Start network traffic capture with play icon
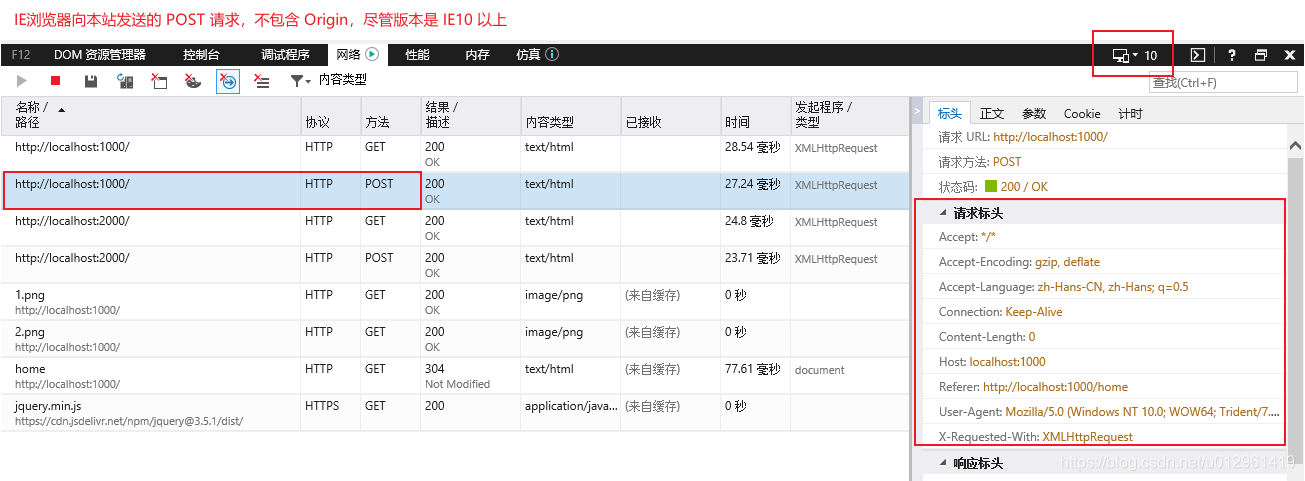Image resolution: width=1305 pixels, height=481 pixels. (22, 81)
